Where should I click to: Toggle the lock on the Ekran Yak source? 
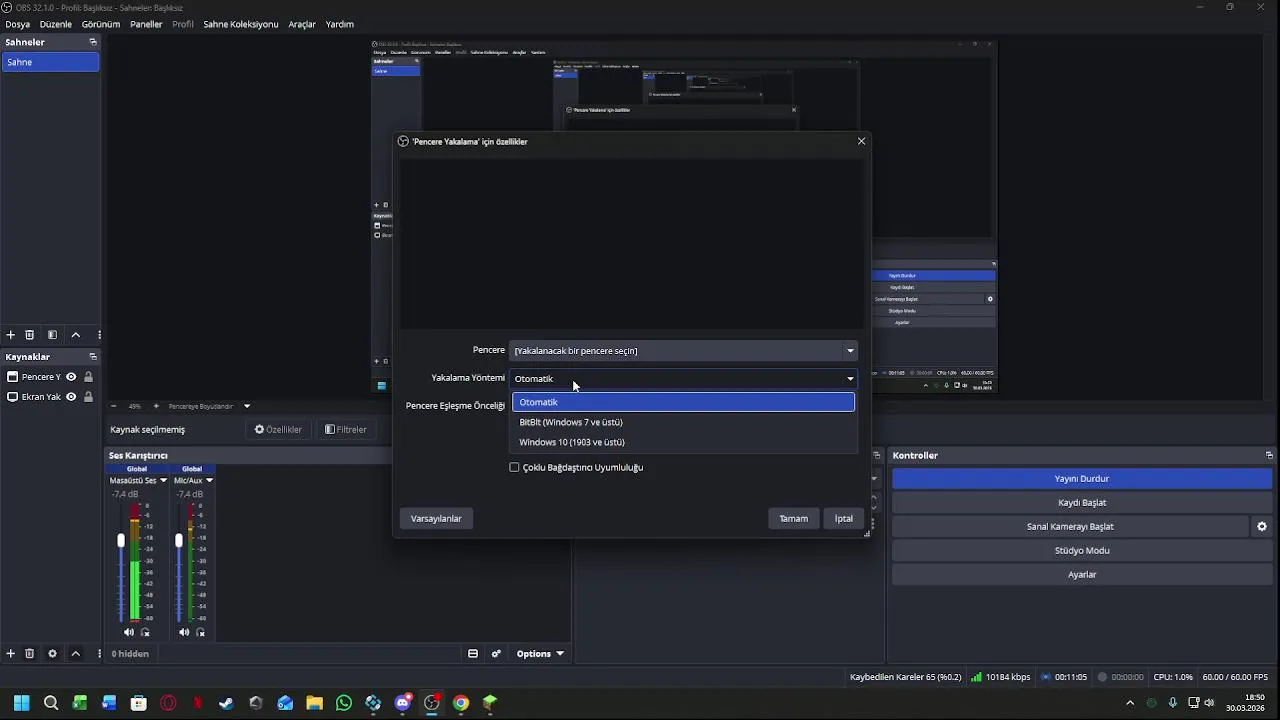88,397
